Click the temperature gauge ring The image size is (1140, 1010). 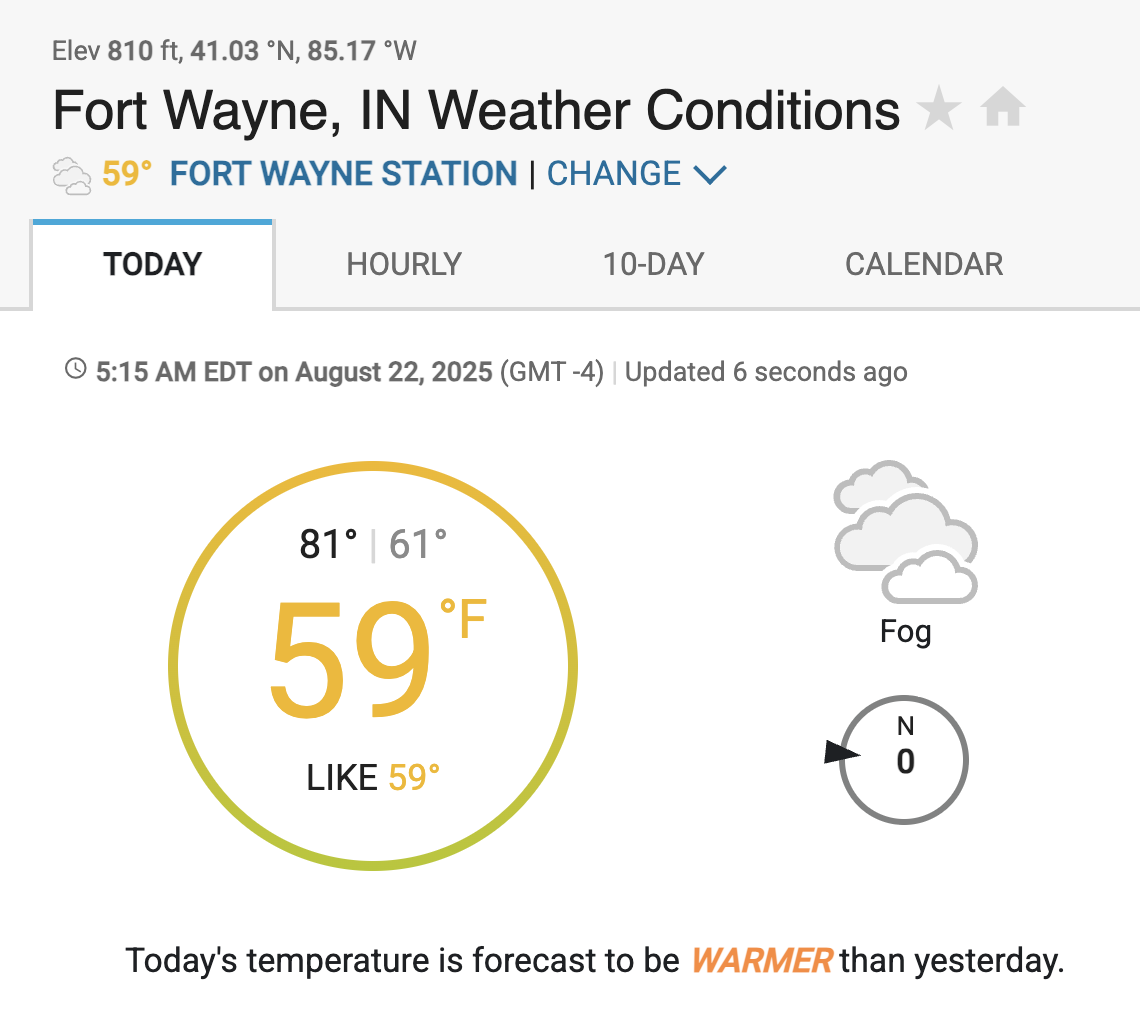[373, 665]
